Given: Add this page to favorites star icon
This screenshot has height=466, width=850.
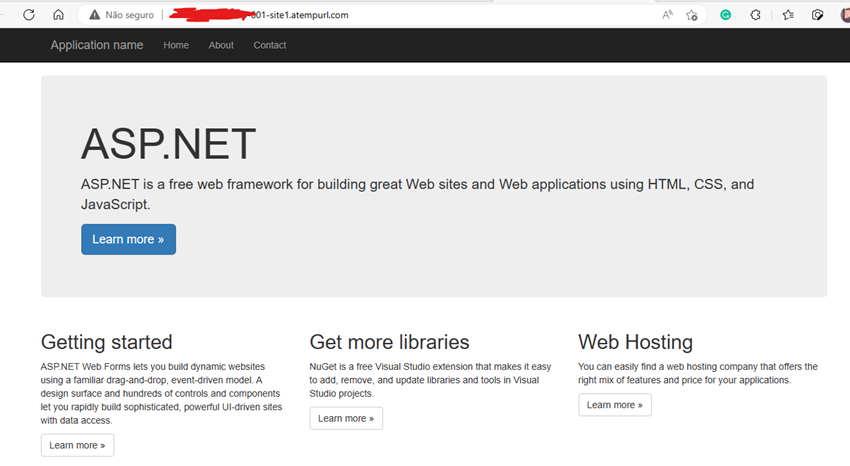Looking at the screenshot, I should click(692, 15).
